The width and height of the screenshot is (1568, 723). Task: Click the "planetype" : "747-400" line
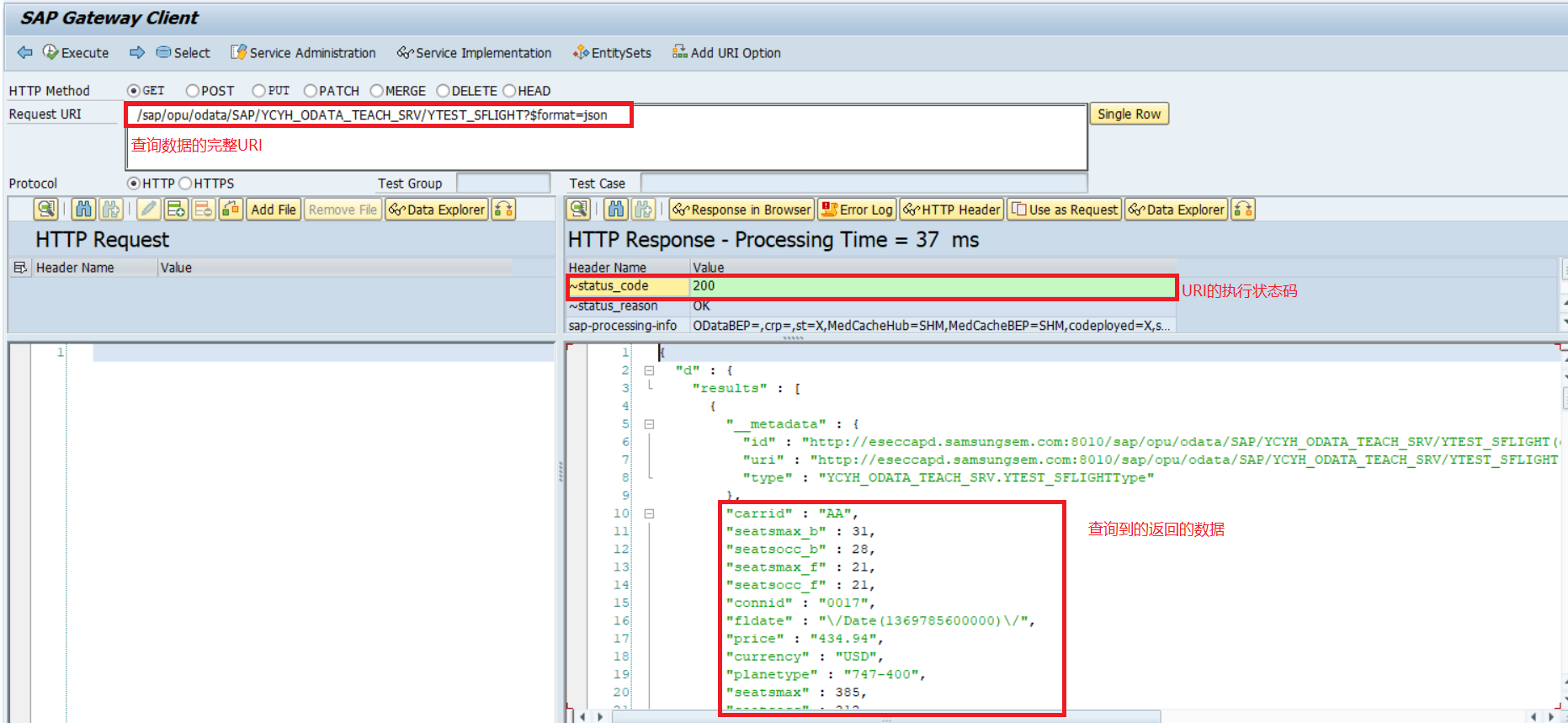tap(825, 674)
